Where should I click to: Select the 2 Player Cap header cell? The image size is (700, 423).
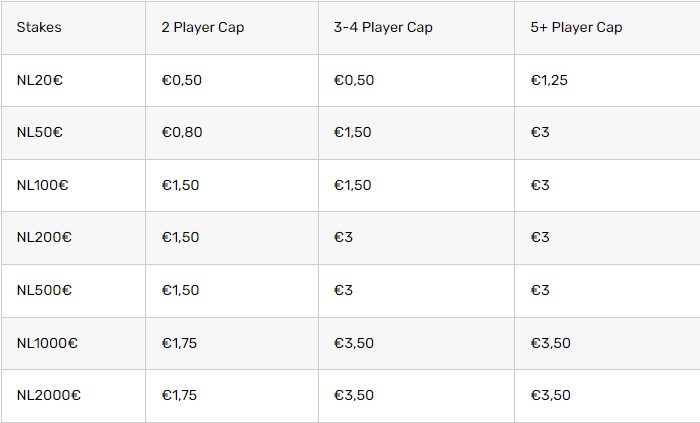click(x=203, y=27)
